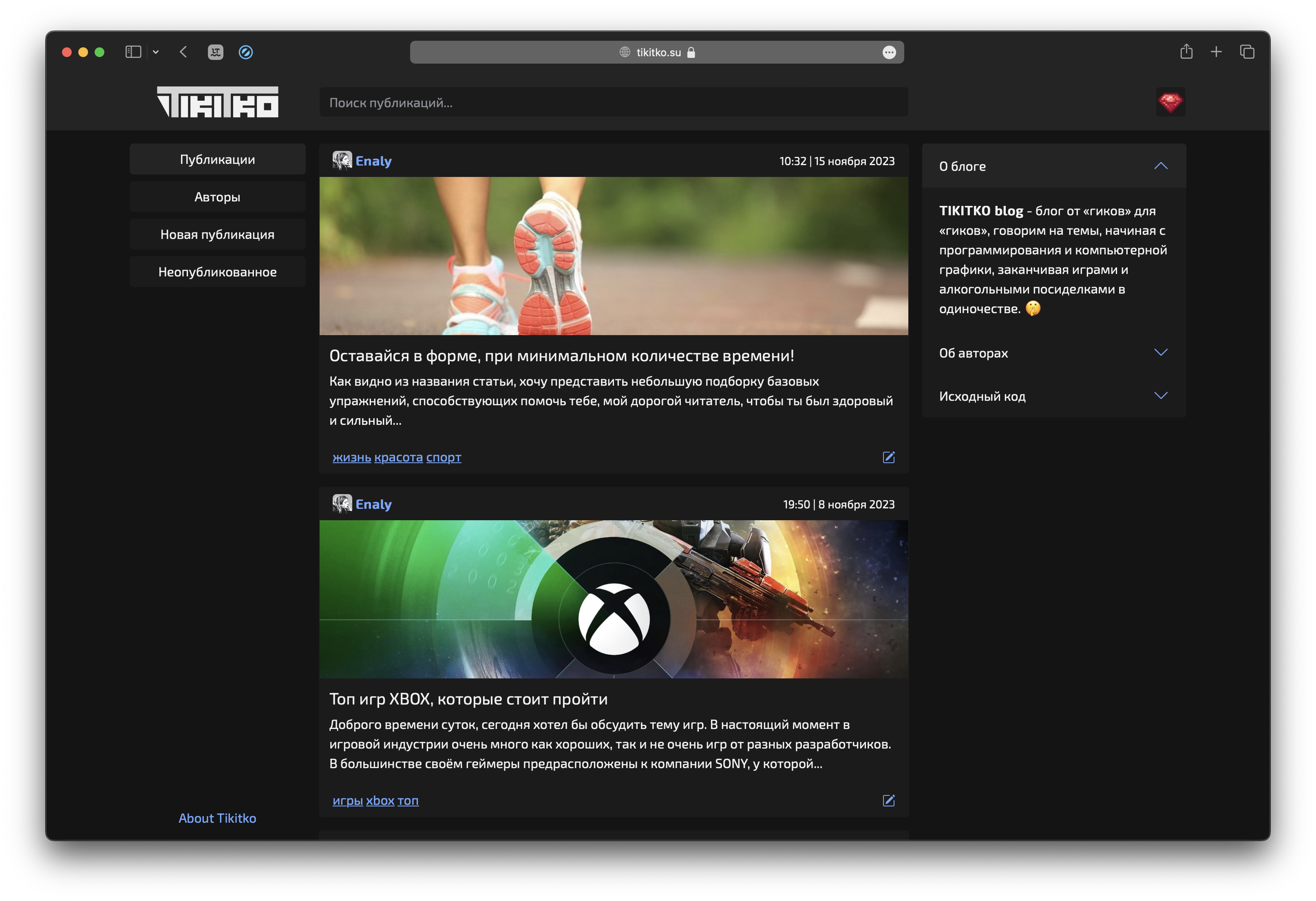Click the "Поиск публикаций" search field
Viewport: 1316px width, 901px height.
tap(613, 102)
